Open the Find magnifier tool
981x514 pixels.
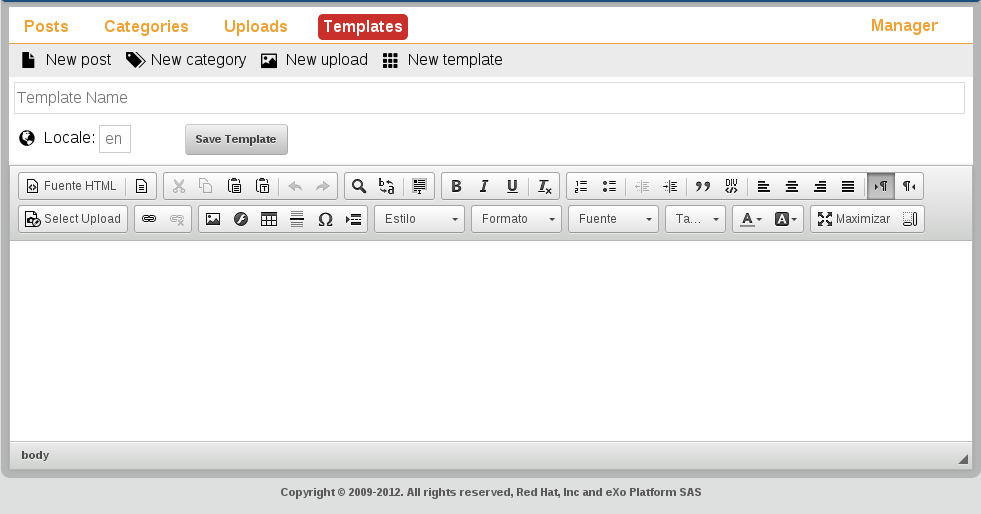click(358, 186)
